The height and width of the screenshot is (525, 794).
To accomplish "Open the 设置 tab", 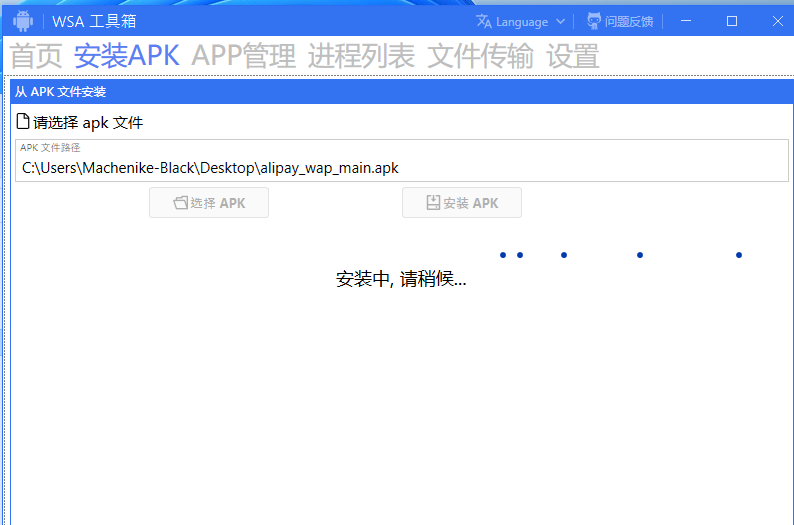I will point(573,56).
